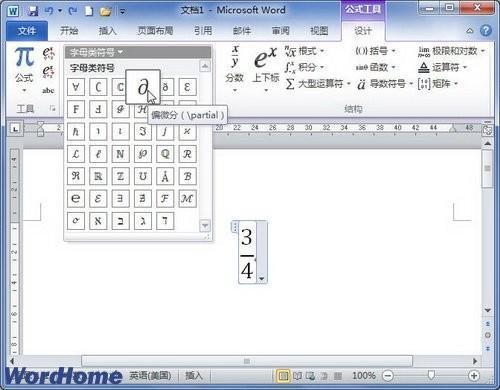500x390 pixels.
Task: Insert the partial differential symbol
Action: pos(143,87)
